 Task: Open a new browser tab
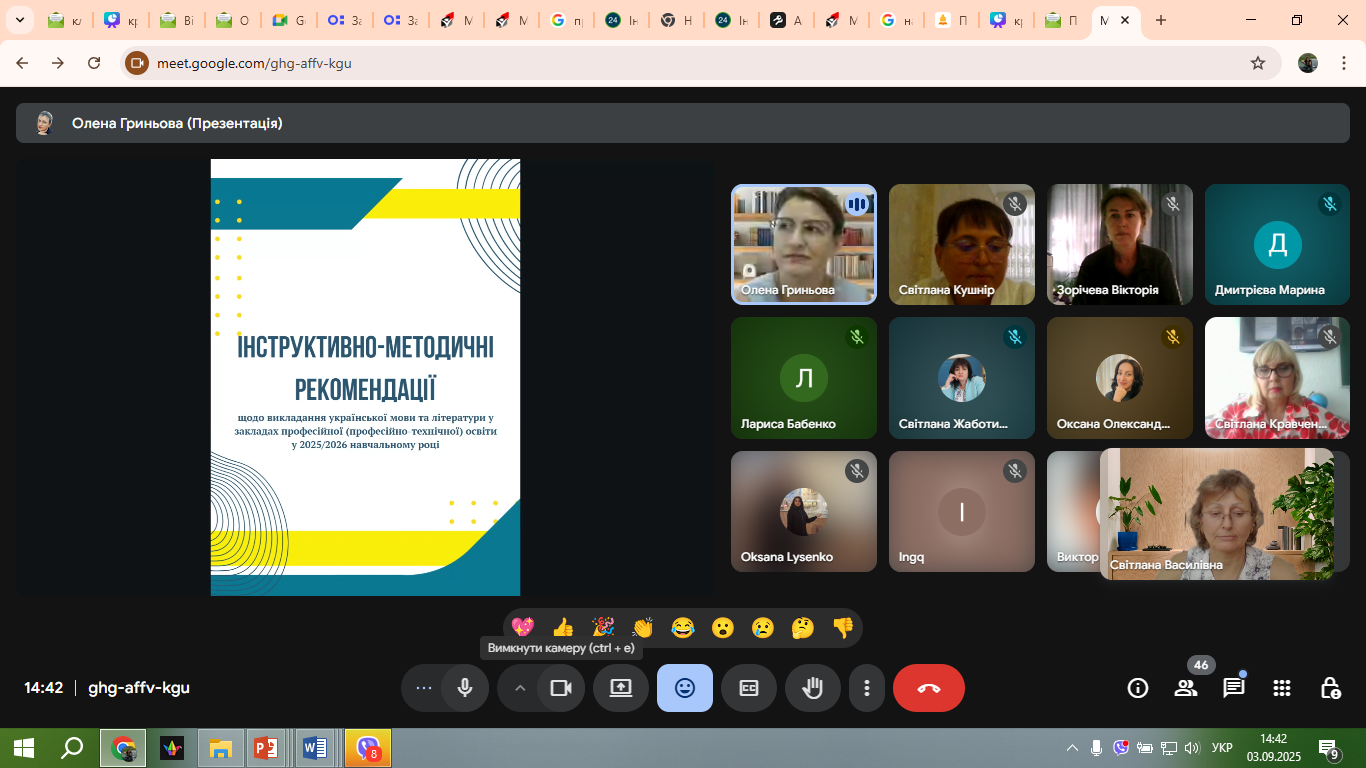tap(1160, 20)
